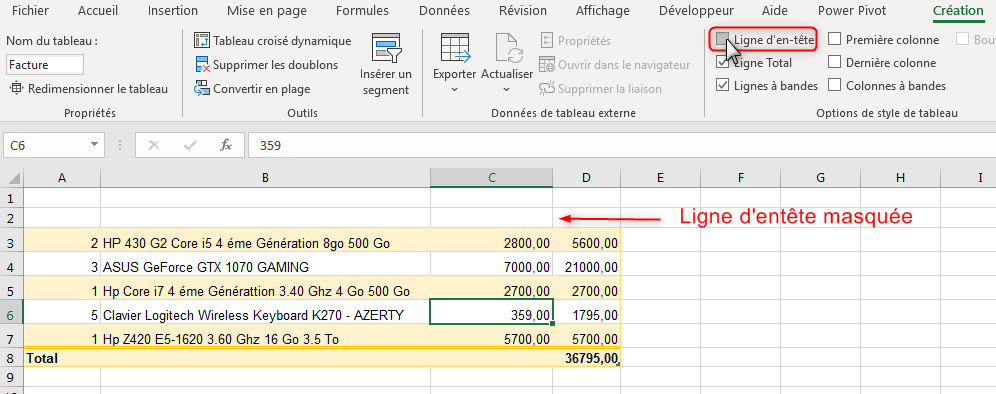Enable Première colonne checkbox
Screen dimensions: 996x394
pyautogui.click(x=835, y=39)
